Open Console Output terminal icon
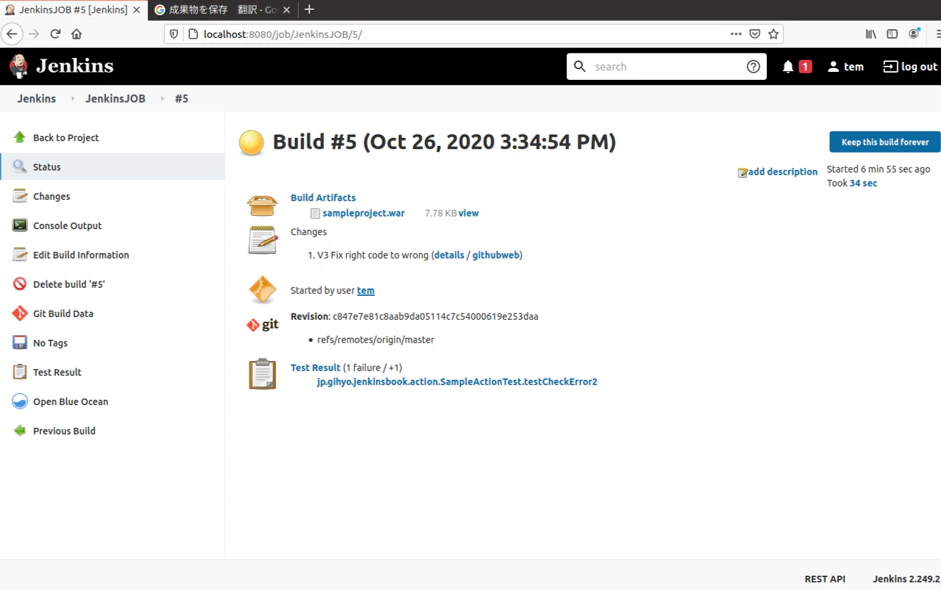 point(20,225)
